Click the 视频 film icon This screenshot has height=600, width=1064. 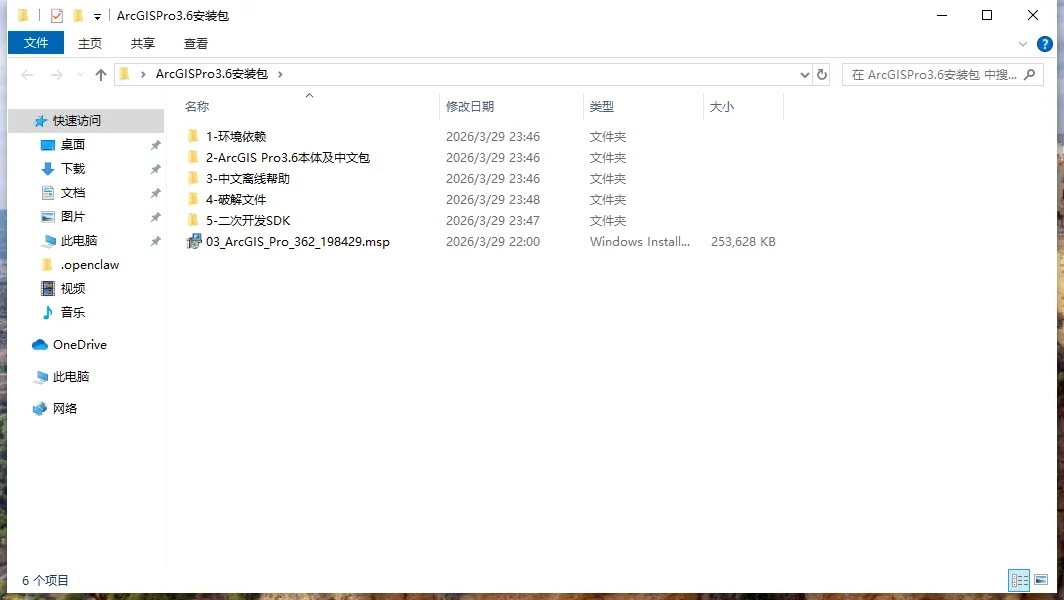pyautogui.click(x=48, y=288)
